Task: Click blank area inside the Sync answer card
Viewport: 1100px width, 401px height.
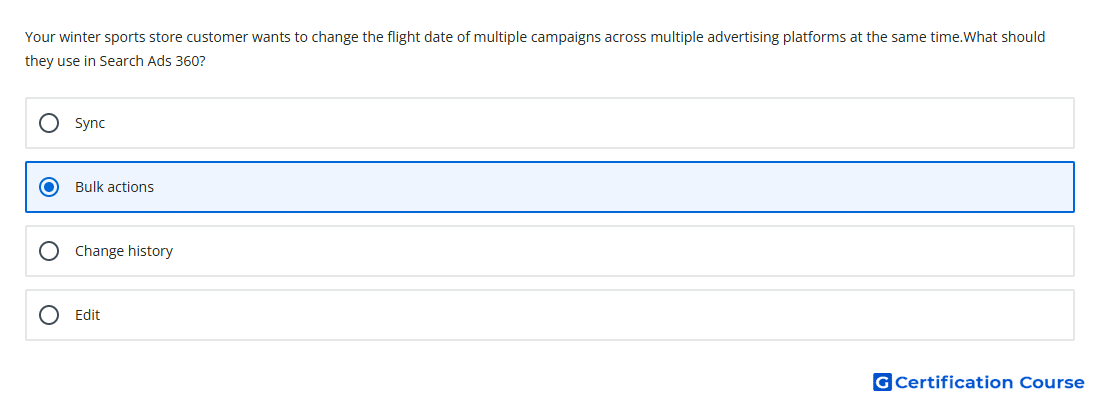Action: coord(561,123)
